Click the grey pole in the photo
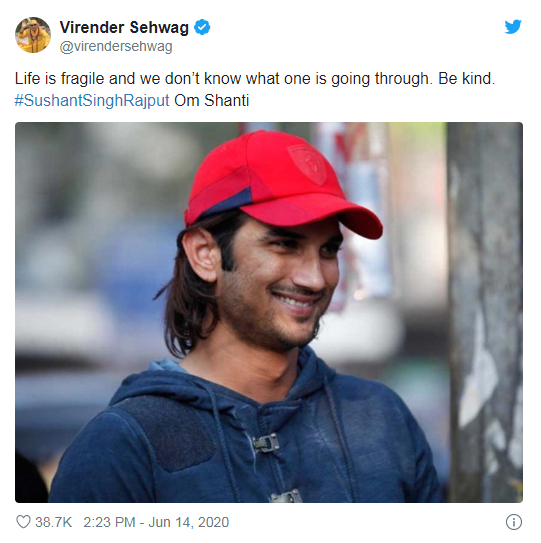 coord(485,312)
